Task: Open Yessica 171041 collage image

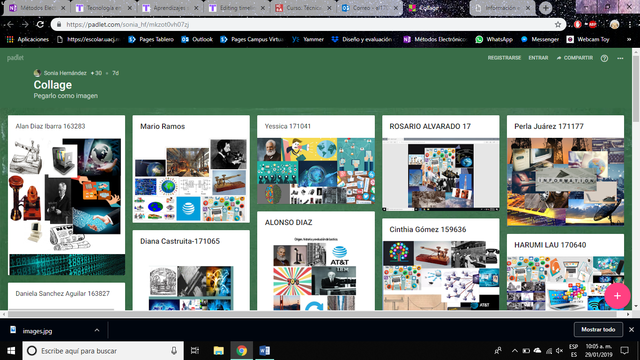Action: [316, 171]
